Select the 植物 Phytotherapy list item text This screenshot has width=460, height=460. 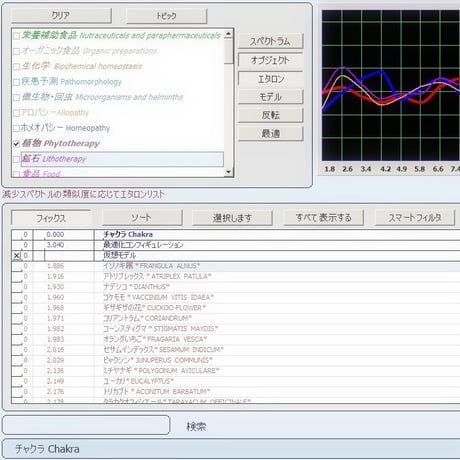(x=61, y=144)
